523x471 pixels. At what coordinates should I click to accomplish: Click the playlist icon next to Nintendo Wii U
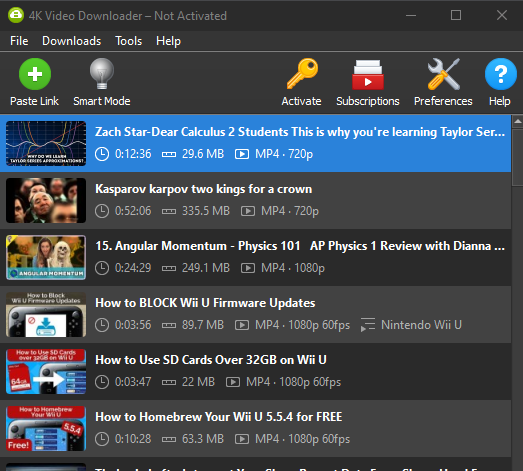click(x=368, y=325)
